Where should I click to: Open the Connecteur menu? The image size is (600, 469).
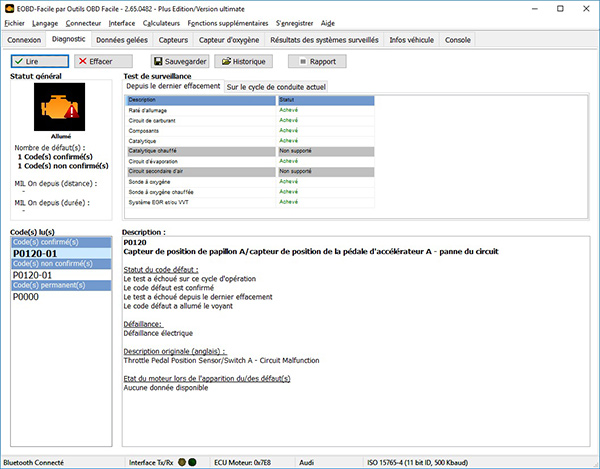pos(83,23)
